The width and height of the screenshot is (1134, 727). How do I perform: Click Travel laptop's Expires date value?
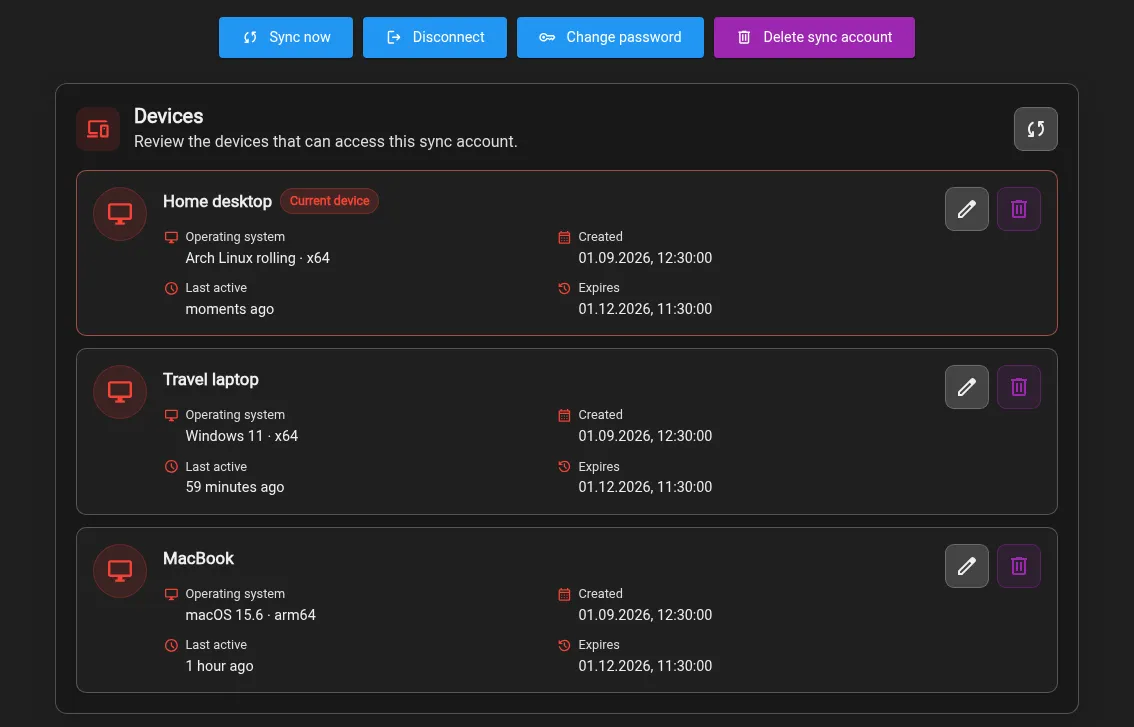(645, 487)
